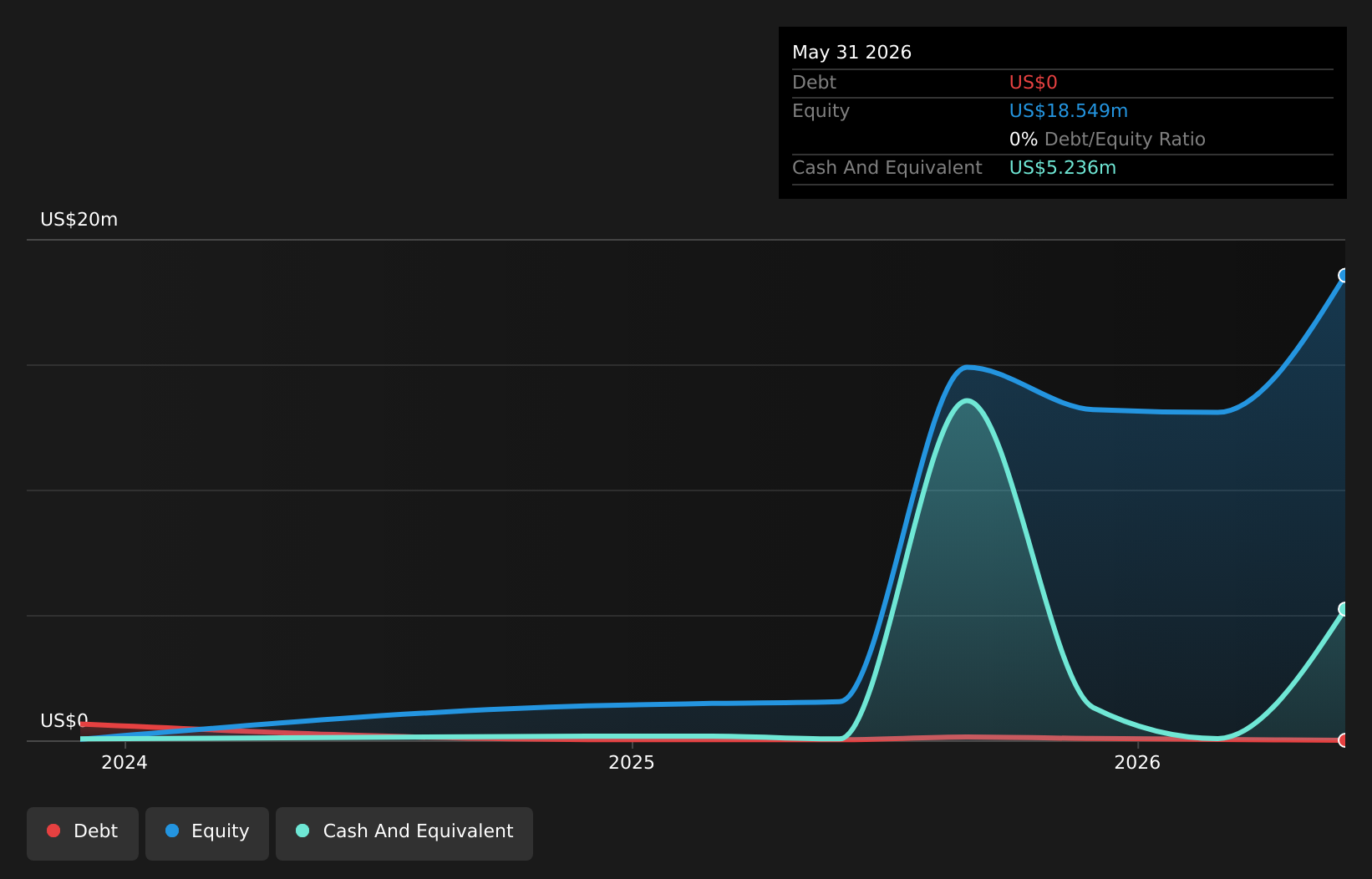Select the red Debt endpoint marker
1372x879 pixels.
coord(1344,740)
